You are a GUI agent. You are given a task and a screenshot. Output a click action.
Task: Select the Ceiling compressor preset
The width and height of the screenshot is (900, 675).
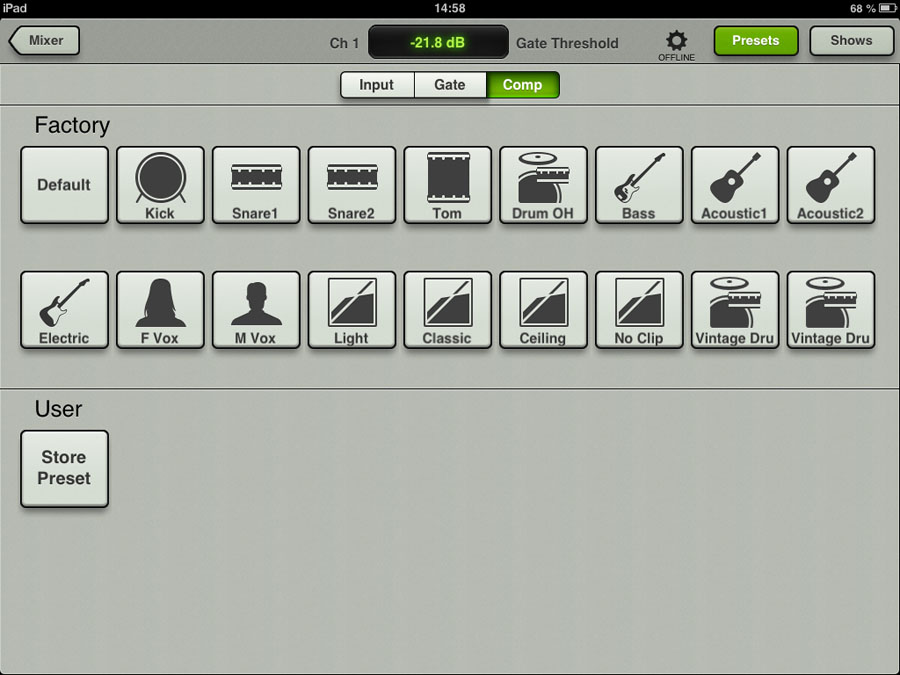[544, 310]
